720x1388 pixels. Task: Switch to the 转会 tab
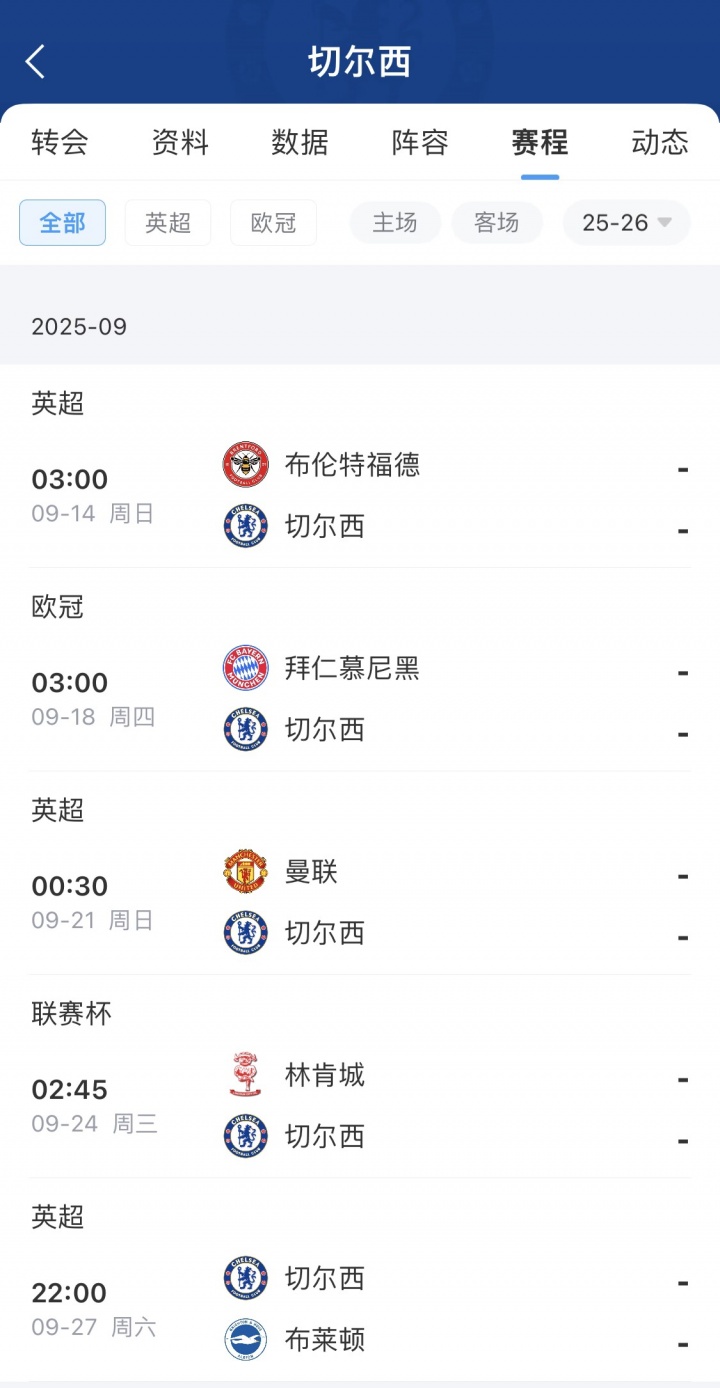coord(60,142)
